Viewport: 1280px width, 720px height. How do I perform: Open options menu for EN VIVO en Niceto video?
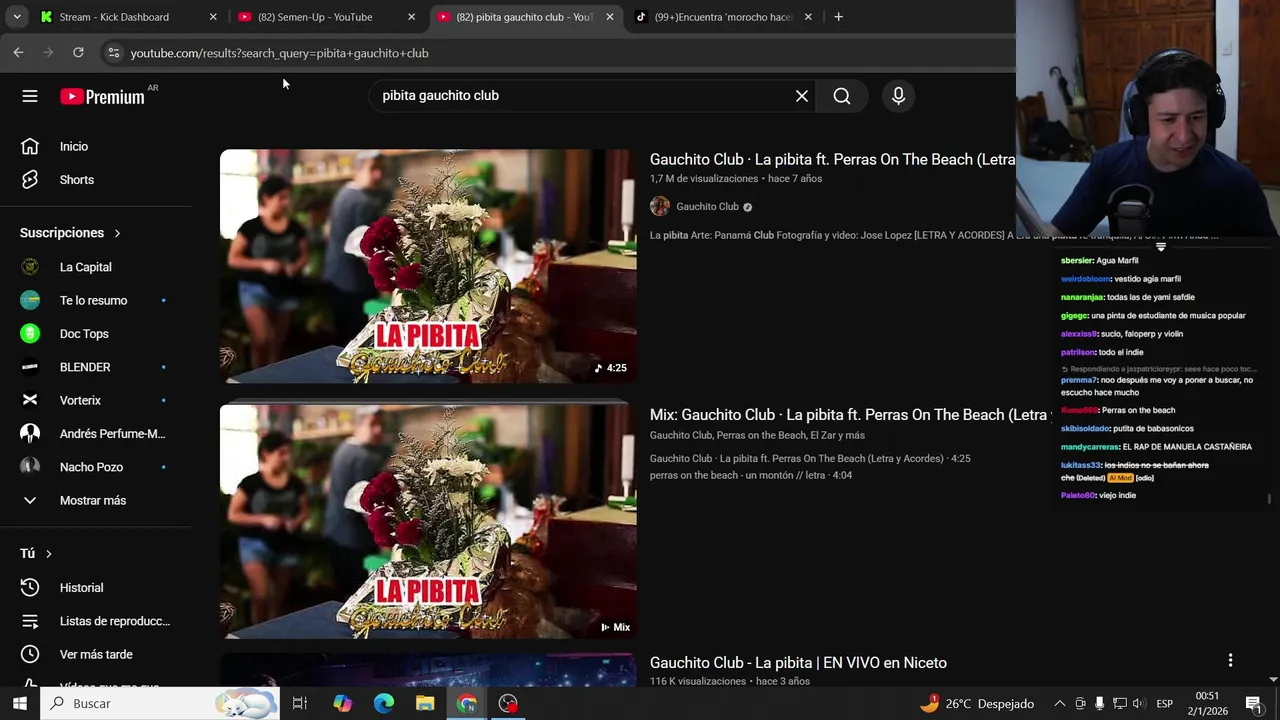pos(1230,660)
